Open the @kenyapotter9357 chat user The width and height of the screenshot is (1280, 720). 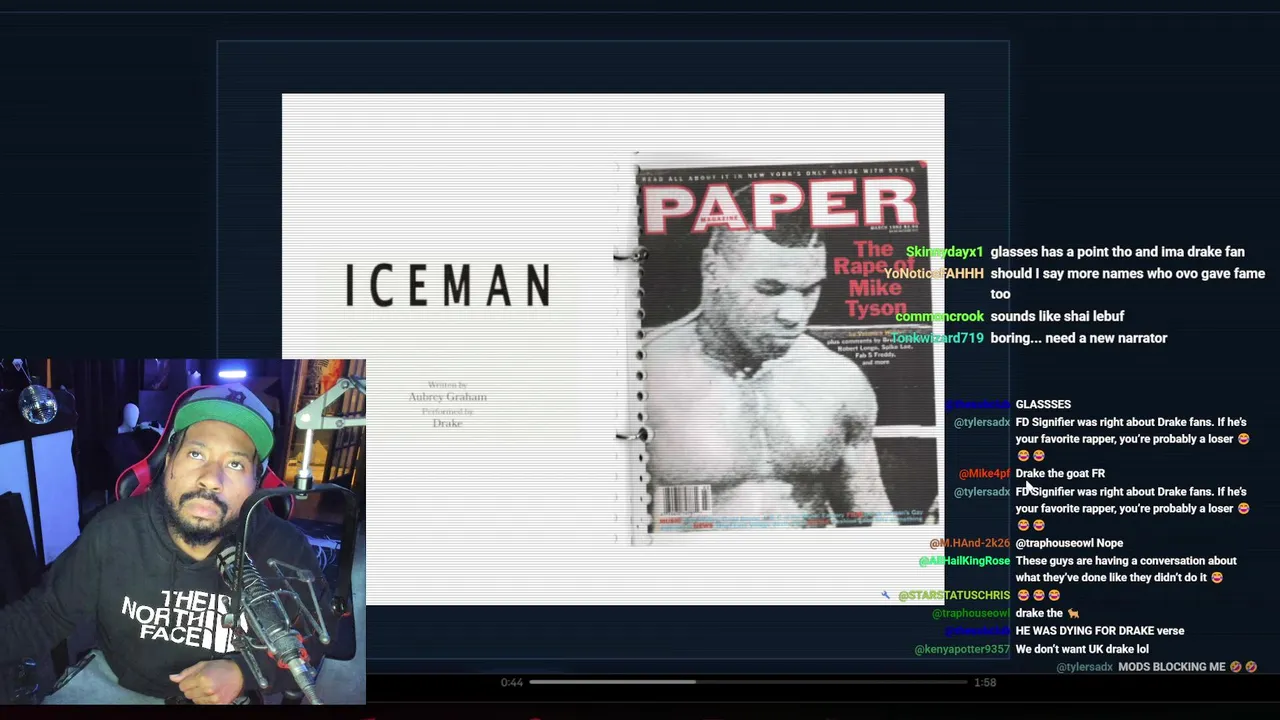(x=962, y=649)
